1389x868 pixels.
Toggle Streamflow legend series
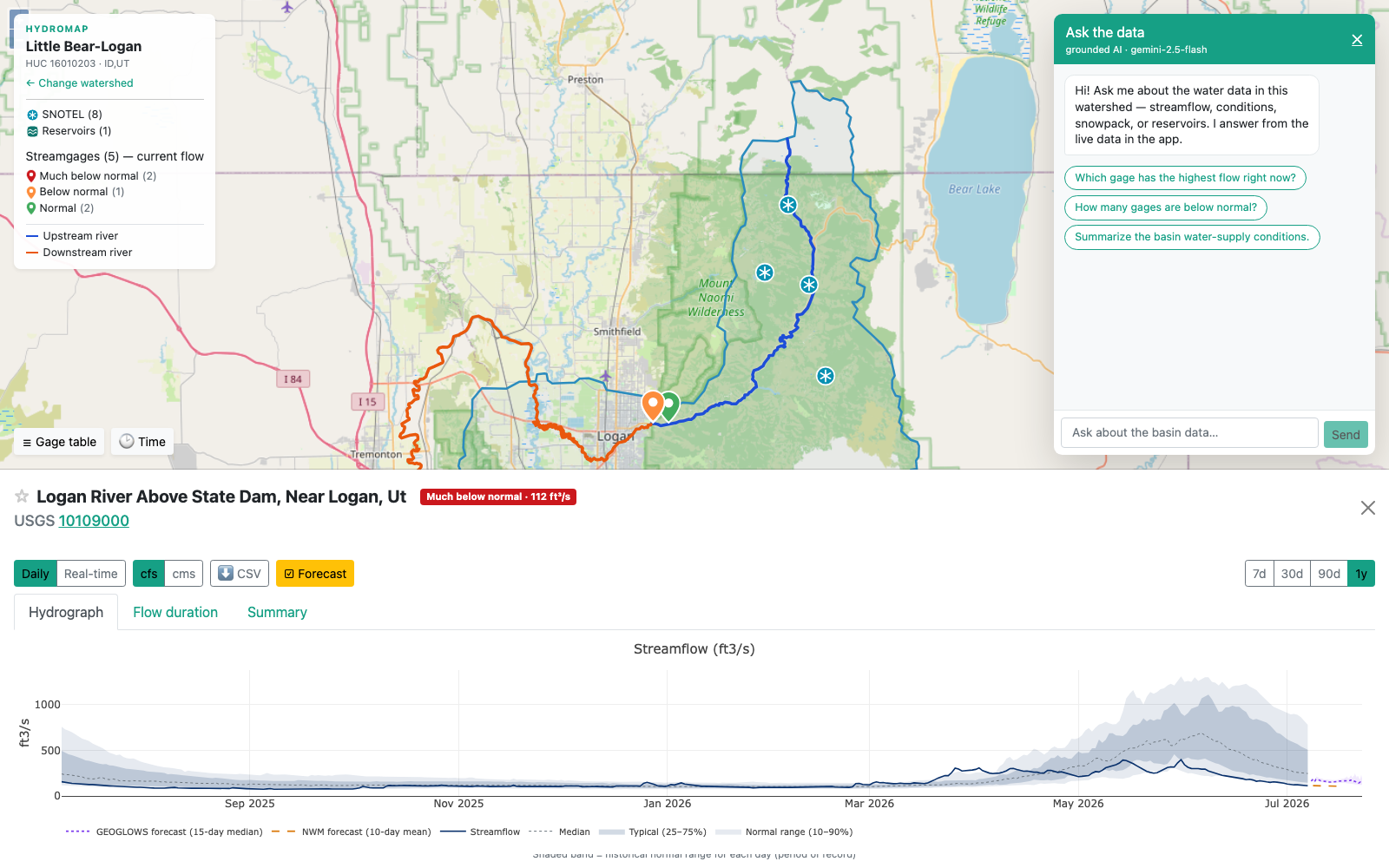point(480,832)
